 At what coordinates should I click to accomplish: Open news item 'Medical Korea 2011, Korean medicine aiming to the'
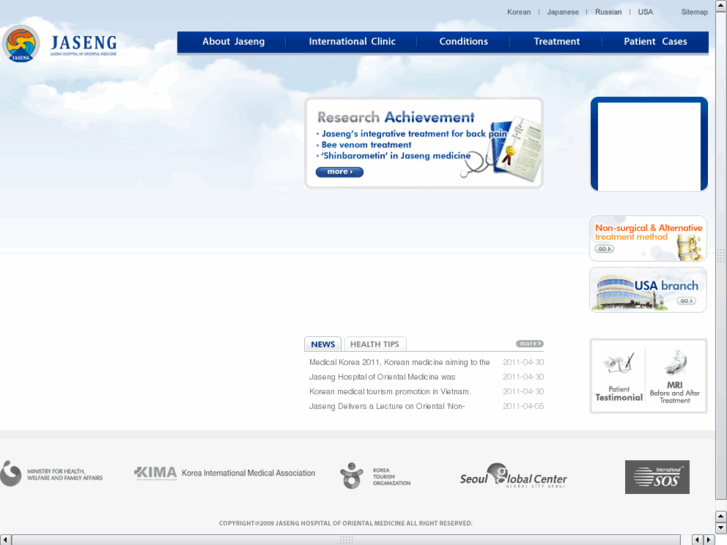tap(400, 362)
